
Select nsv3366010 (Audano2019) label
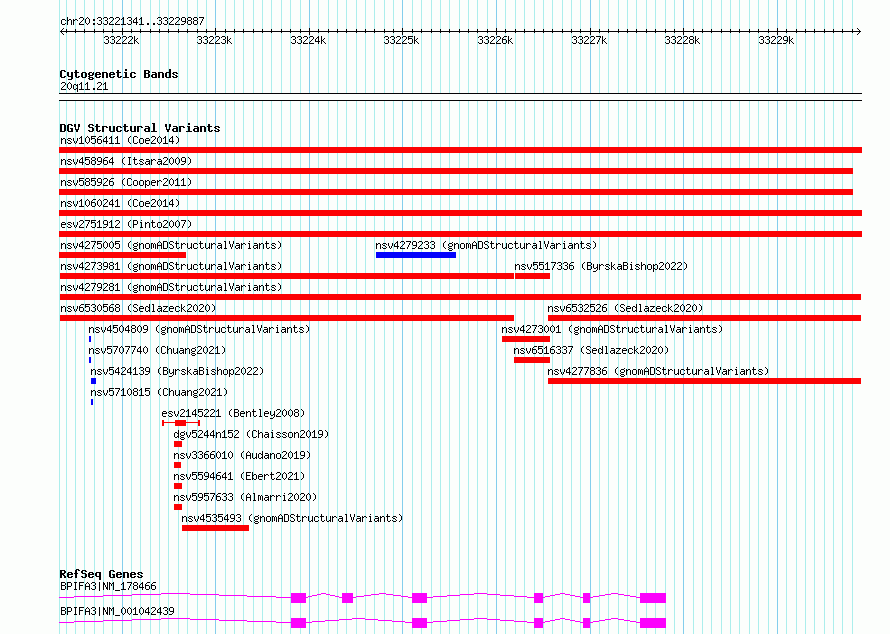coord(242,455)
